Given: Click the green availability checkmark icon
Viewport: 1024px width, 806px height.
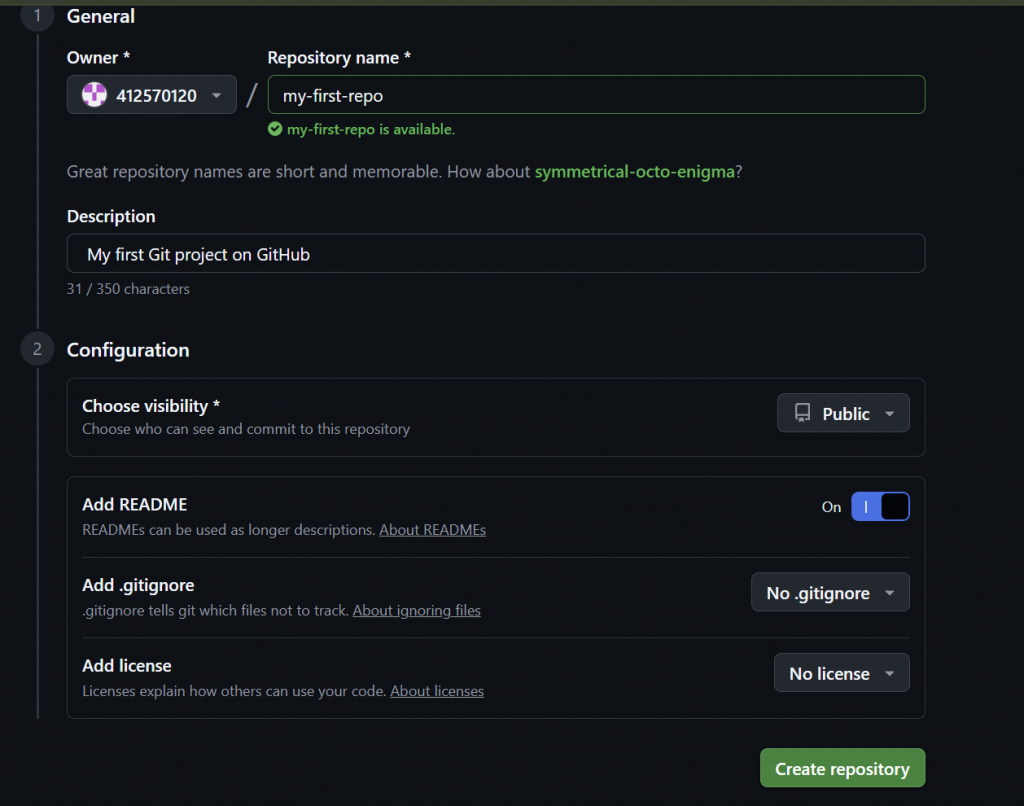Looking at the screenshot, I should [x=275, y=129].
